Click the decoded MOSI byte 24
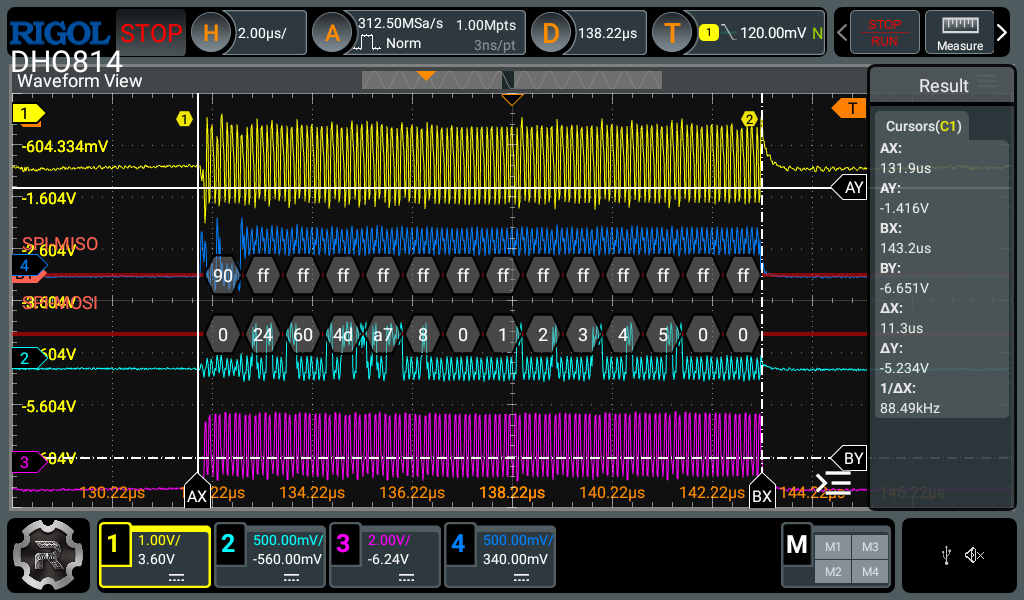 (263, 335)
